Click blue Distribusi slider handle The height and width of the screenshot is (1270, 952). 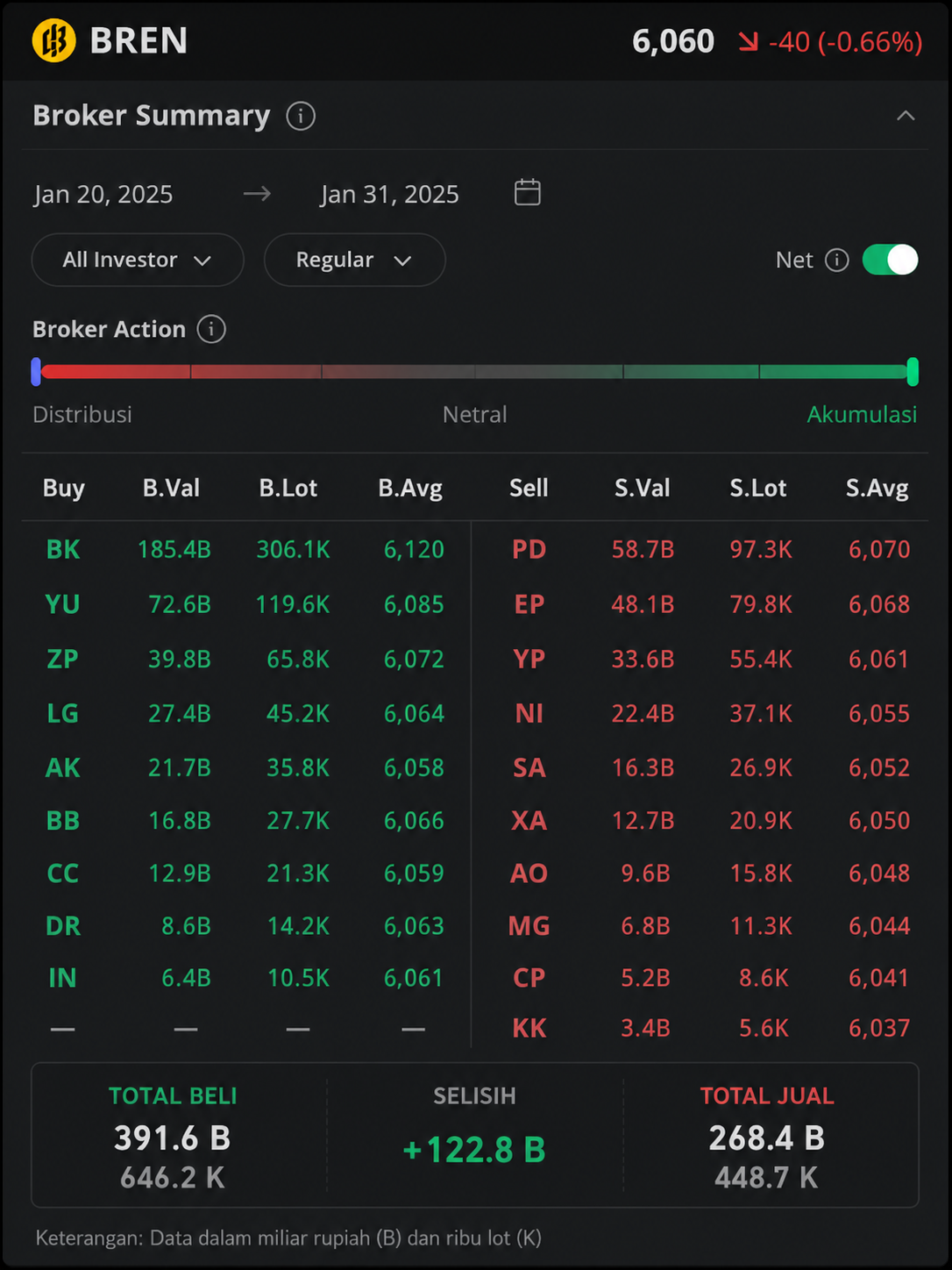click(36, 372)
